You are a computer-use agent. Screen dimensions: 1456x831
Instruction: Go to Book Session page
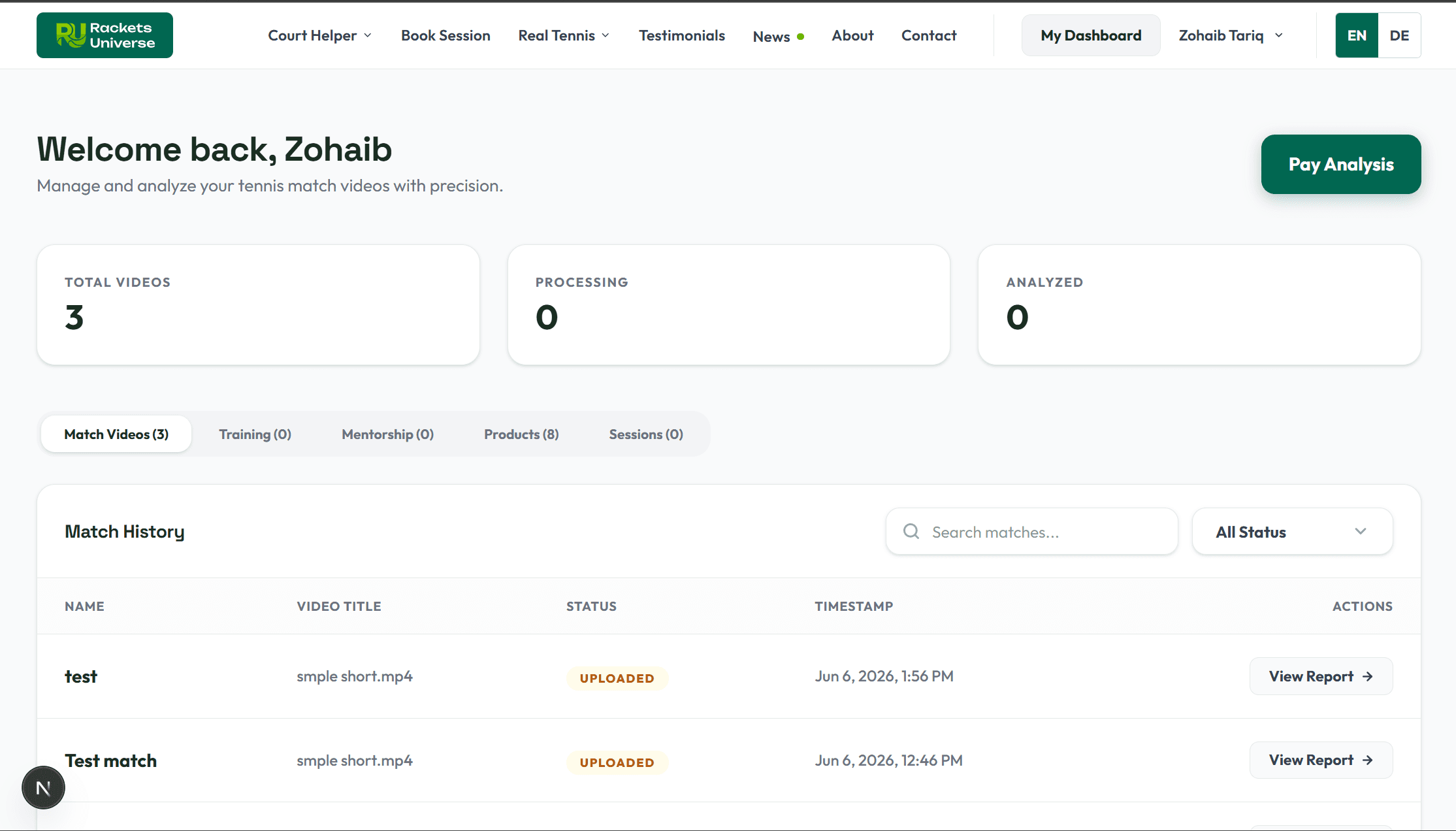click(x=445, y=35)
